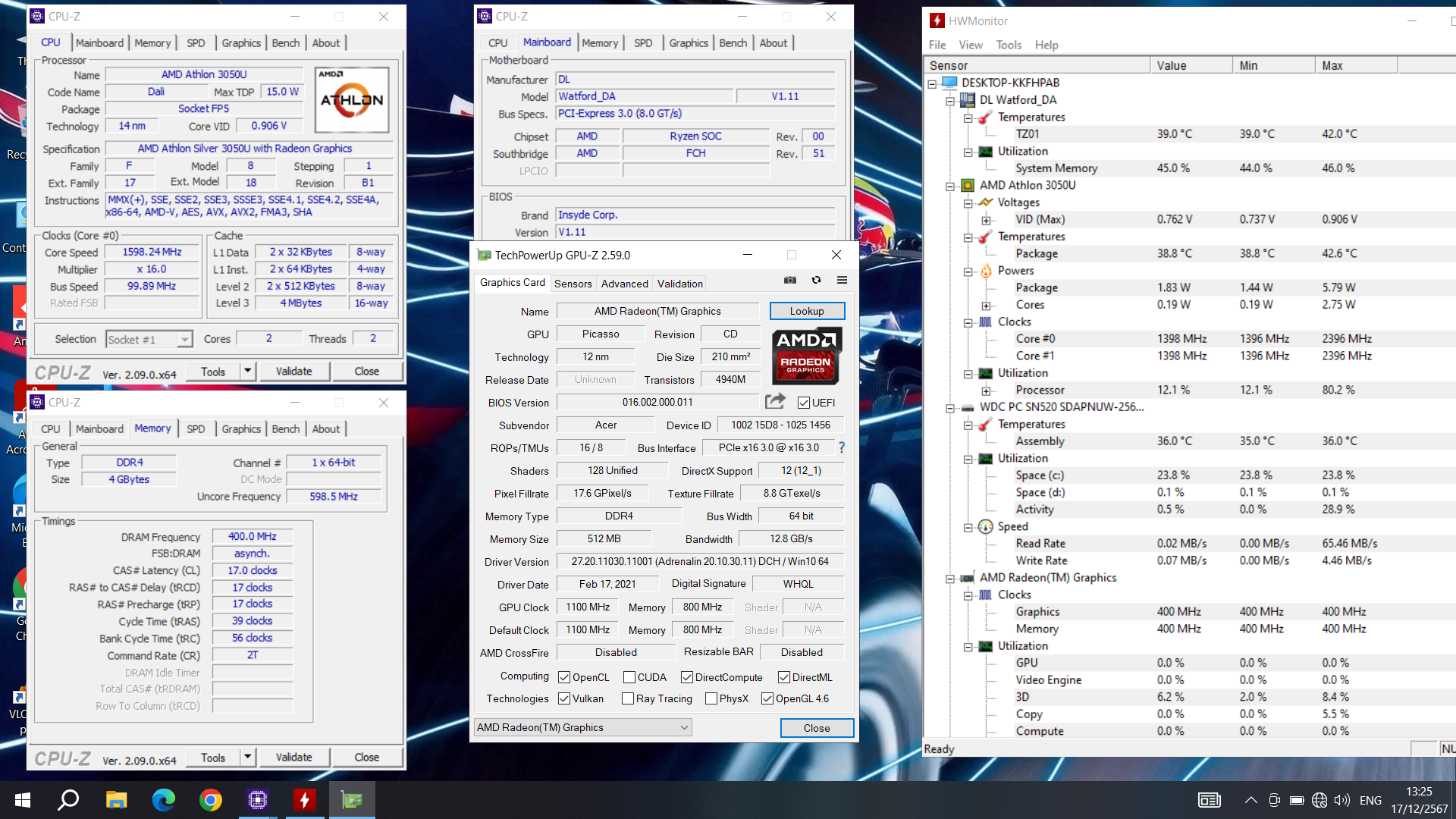Click the volume speaker tray icon
Screen dimensions: 1456x819
point(1342,800)
